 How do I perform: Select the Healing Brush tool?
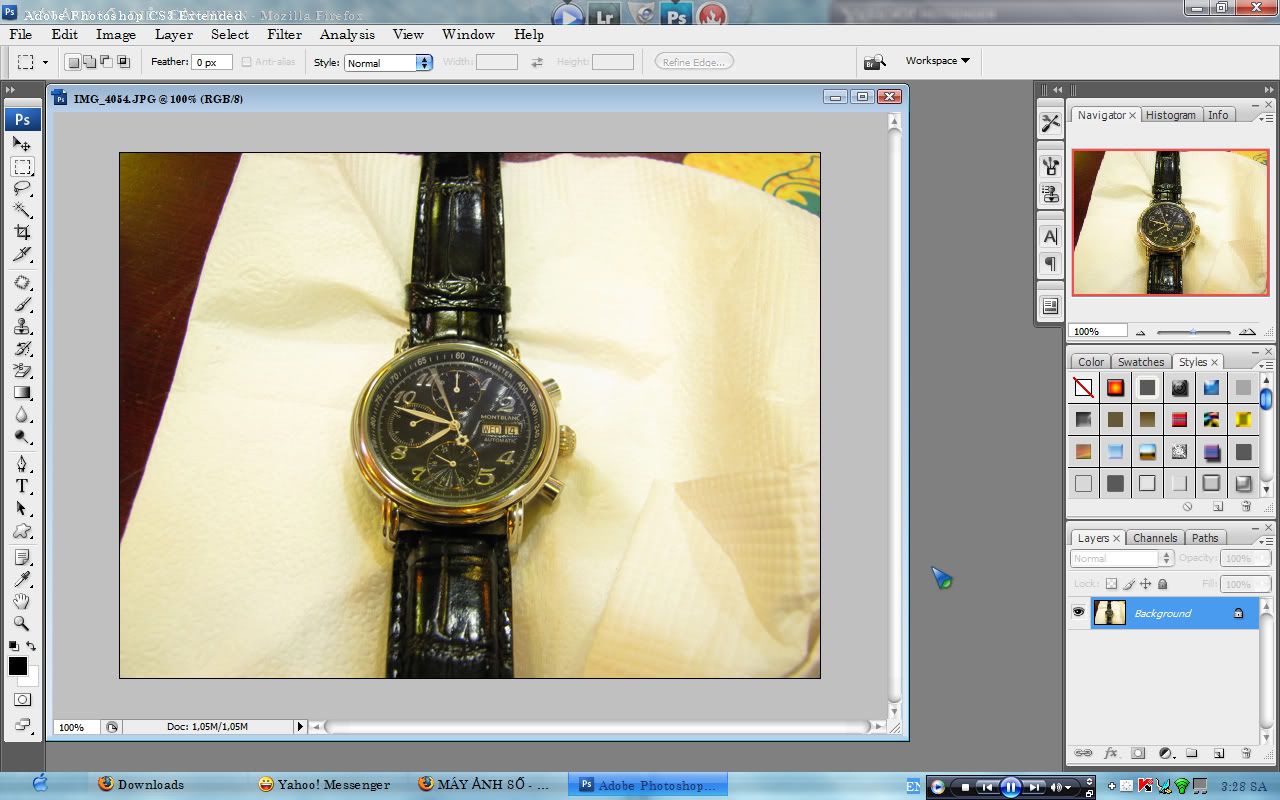(22, 283)
